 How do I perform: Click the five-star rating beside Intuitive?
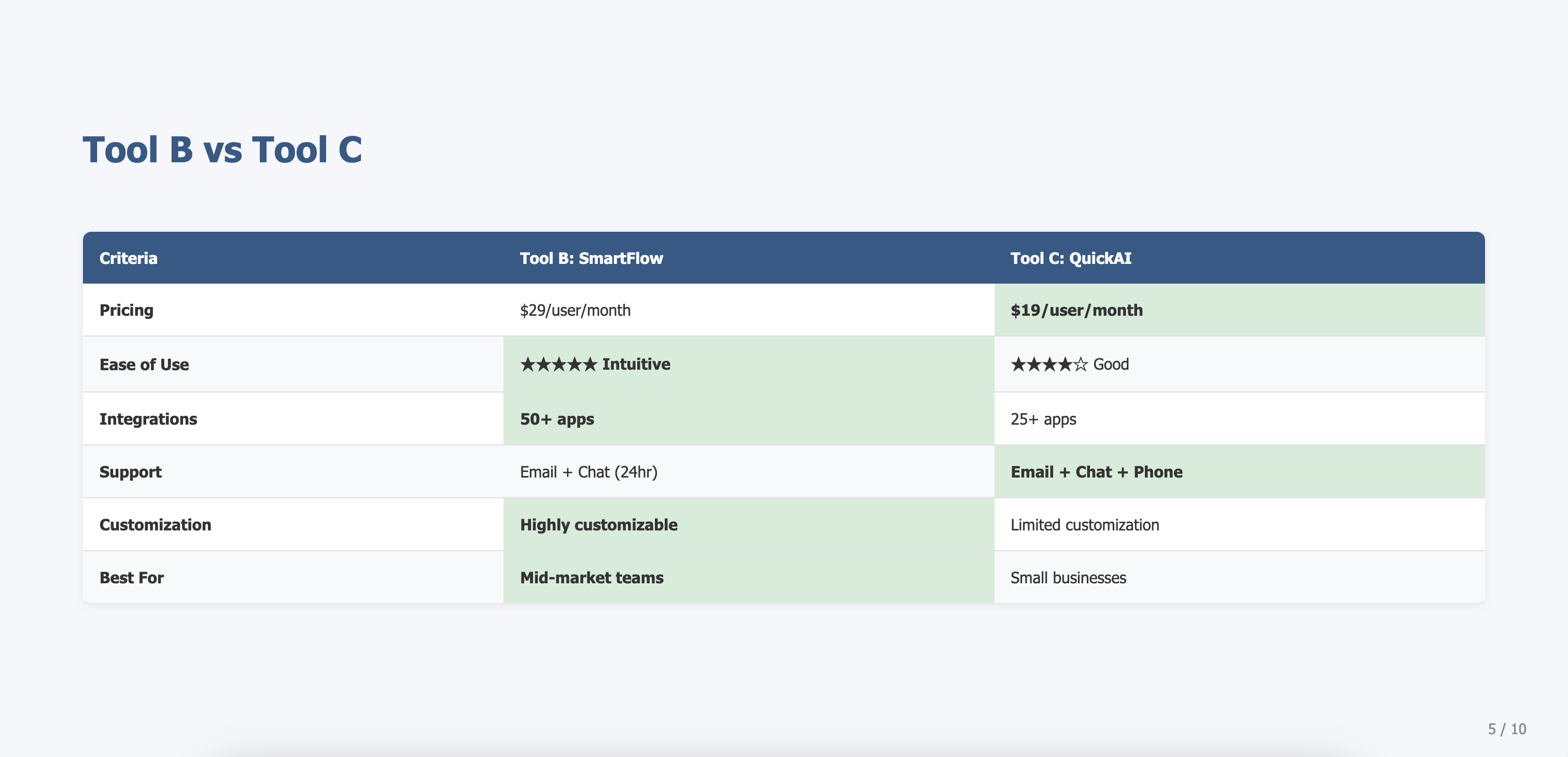click(558, 365)
